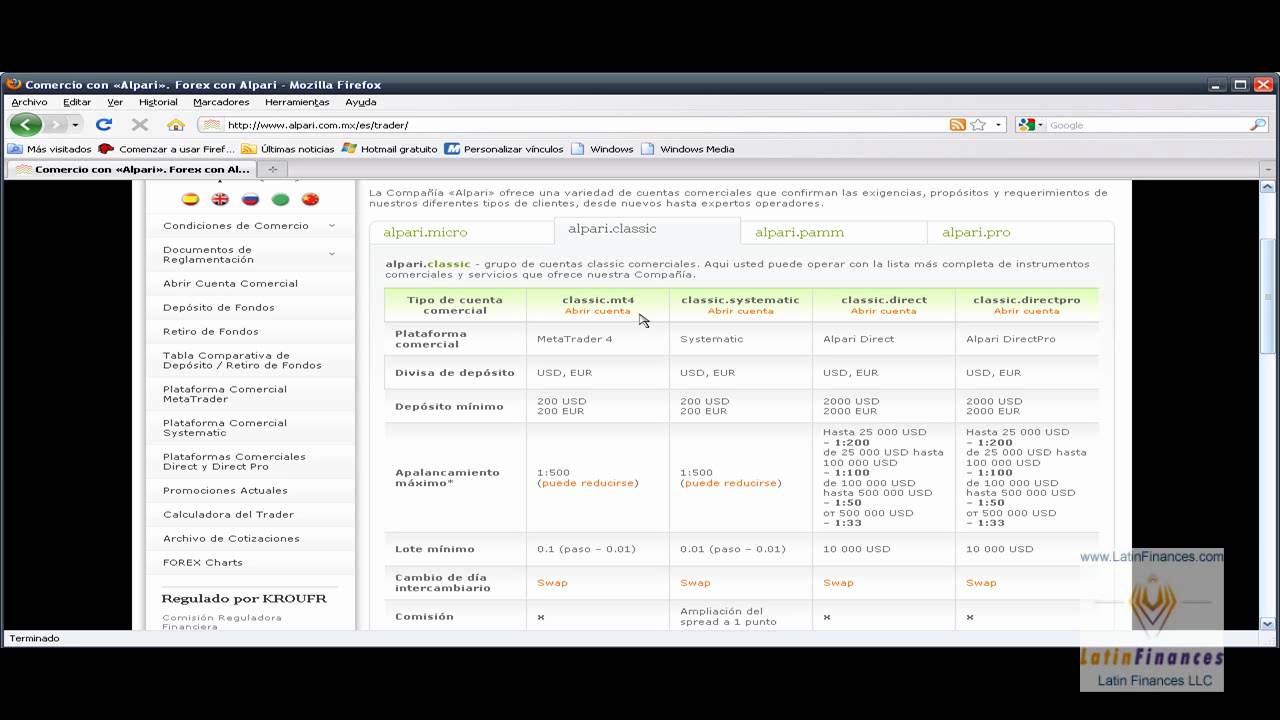The image size is (1280, 720).
Task: Click Swap link in classic.direct column
Action: (x=838, y=583)
